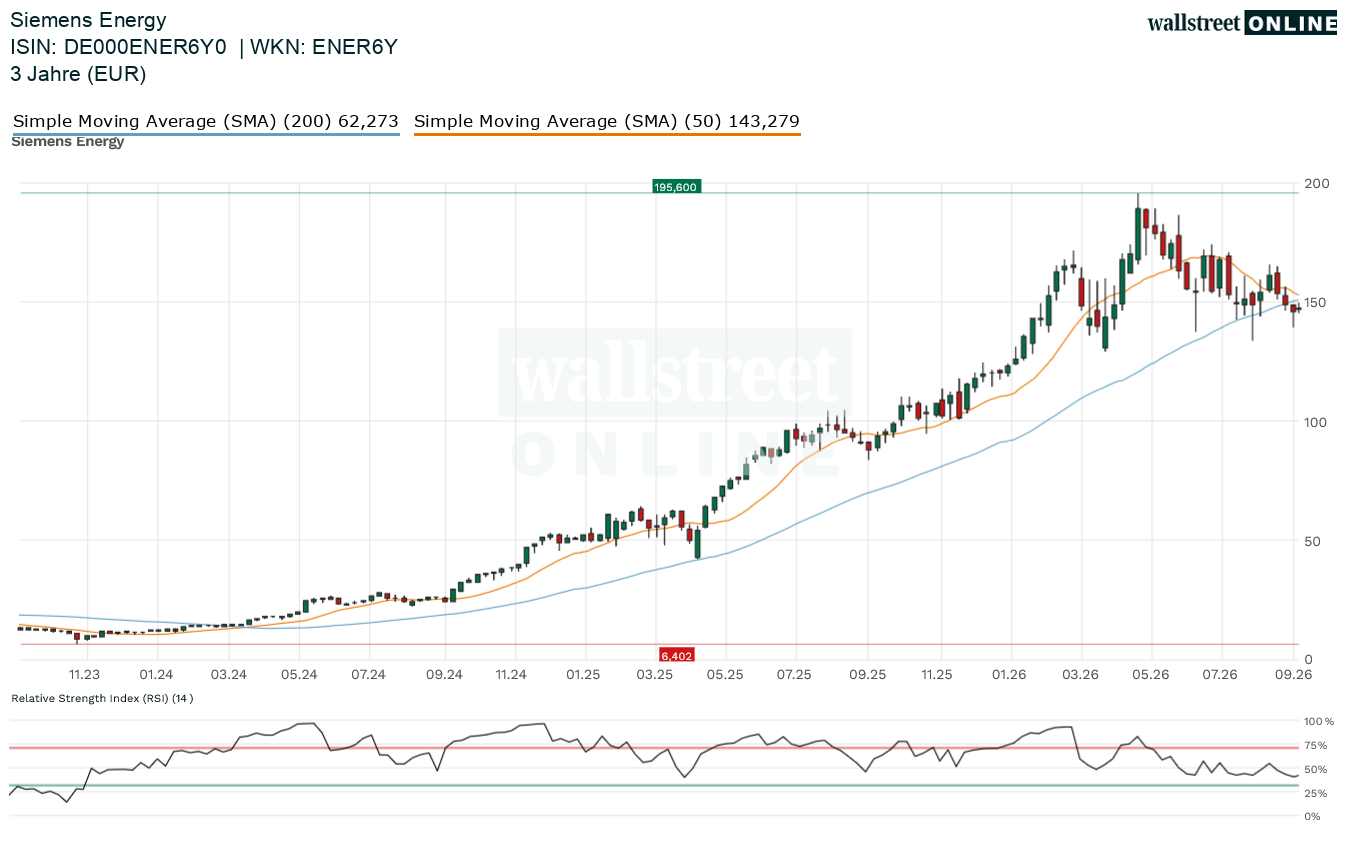Select the 100 % RSI axis label
The image size is (1349, 843).
(x=1319, y=721)
